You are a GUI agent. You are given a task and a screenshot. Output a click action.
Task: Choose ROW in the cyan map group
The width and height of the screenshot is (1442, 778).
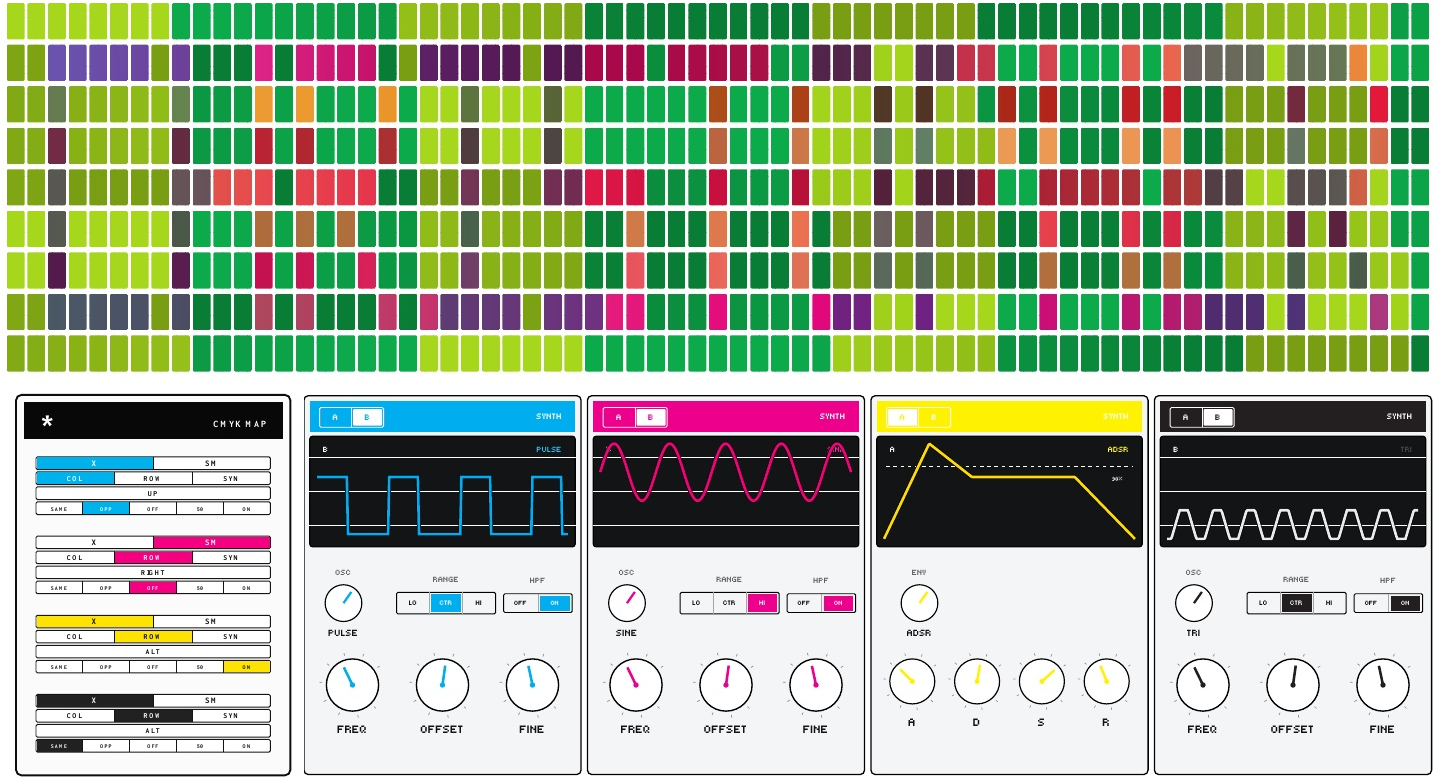[x=153, y=478]
